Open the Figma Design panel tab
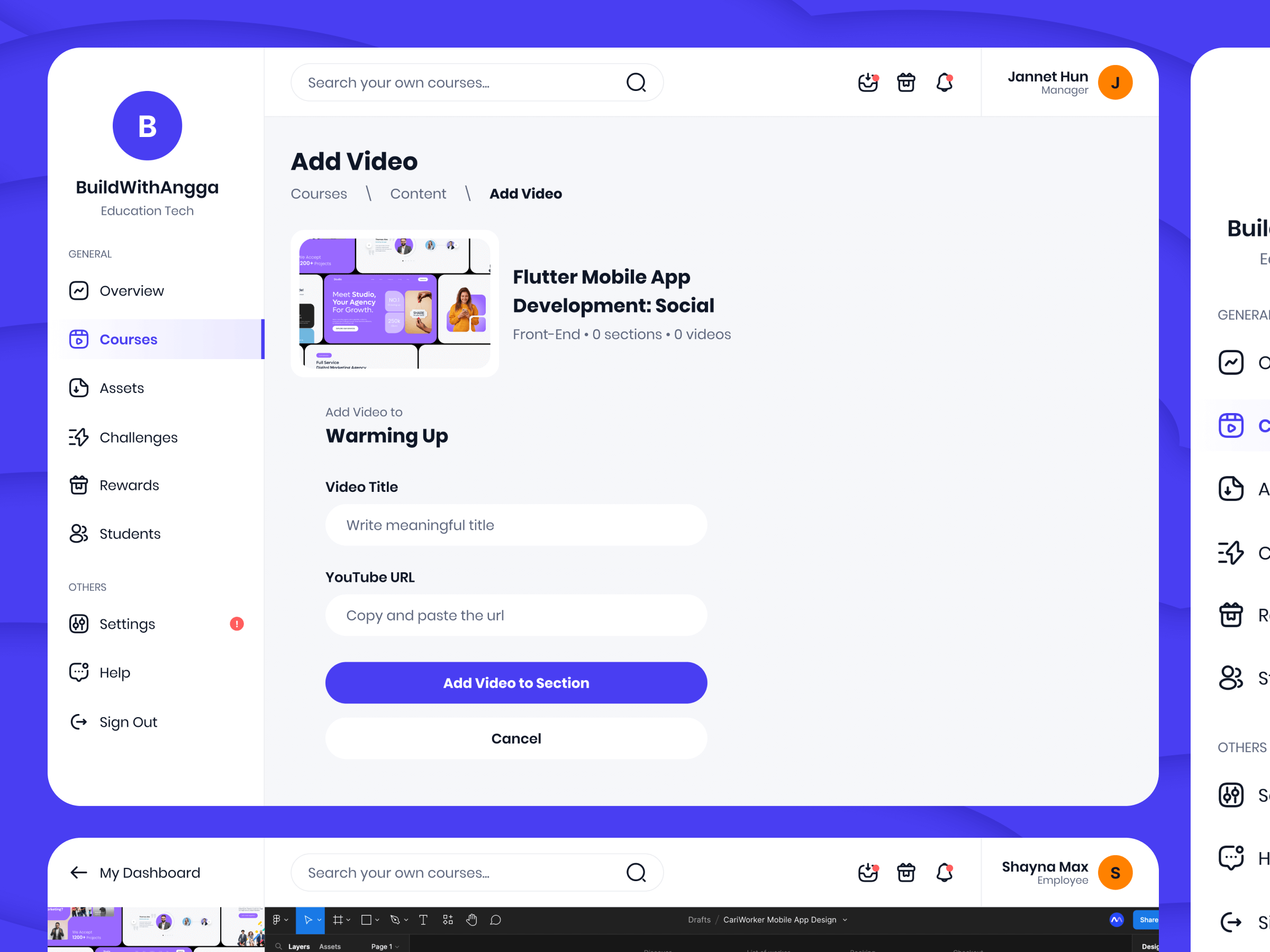Screen dimensions: 1270x952 [x=1150, y=946]
